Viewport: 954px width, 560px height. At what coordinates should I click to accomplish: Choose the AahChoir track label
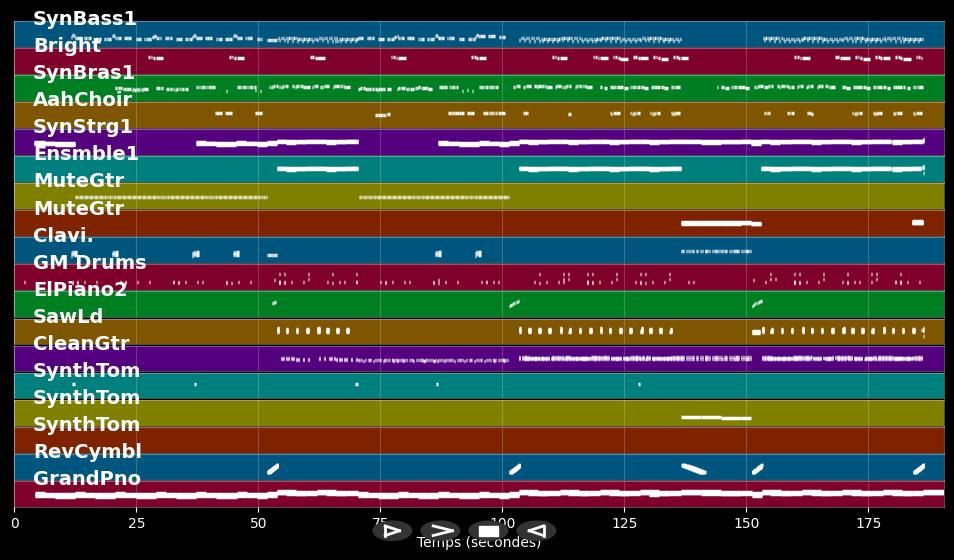[x=82, y=100]
